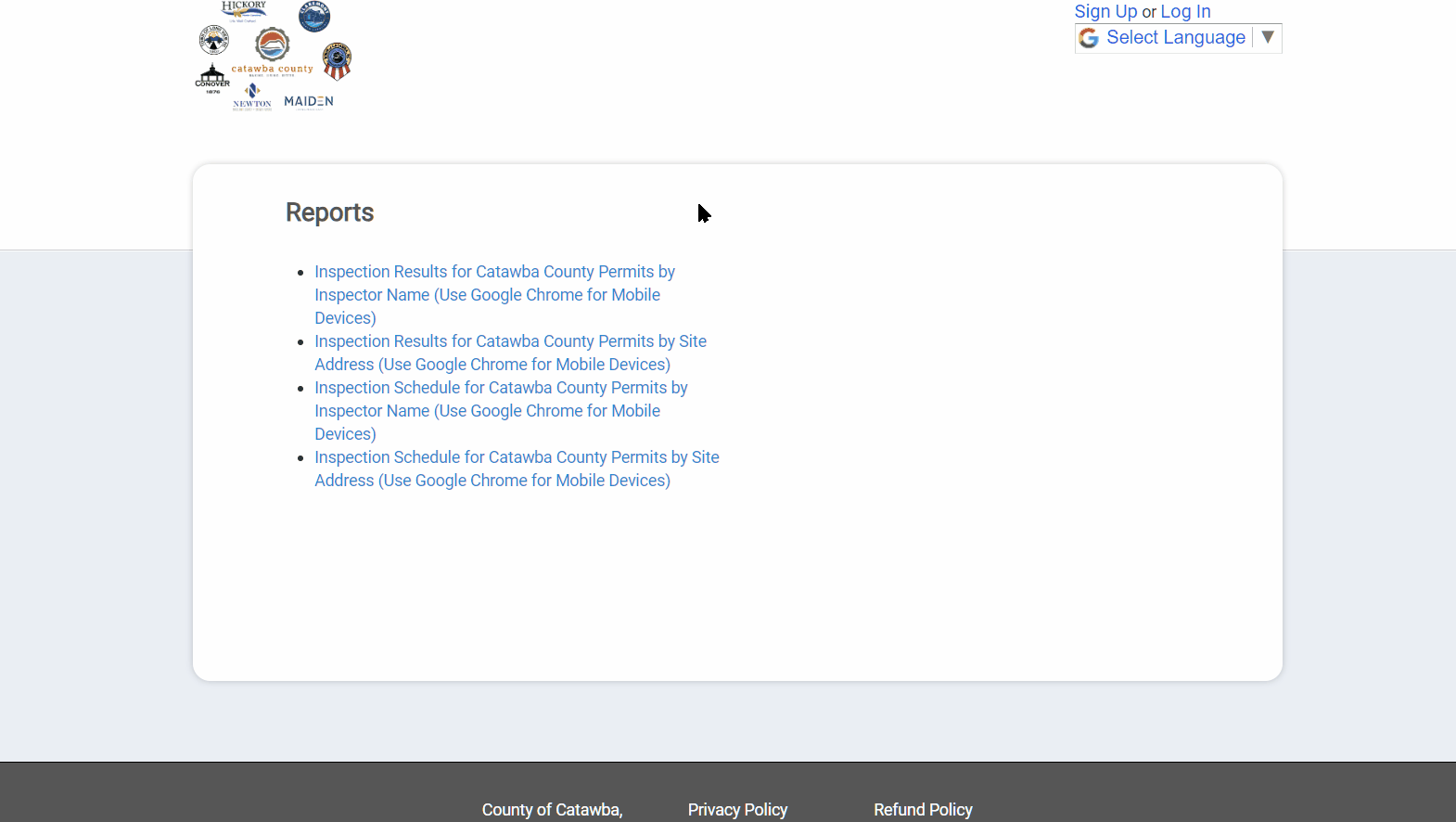Expand the Select Language dropdown arrow
1456x822 pixels.
point(1268,37)
